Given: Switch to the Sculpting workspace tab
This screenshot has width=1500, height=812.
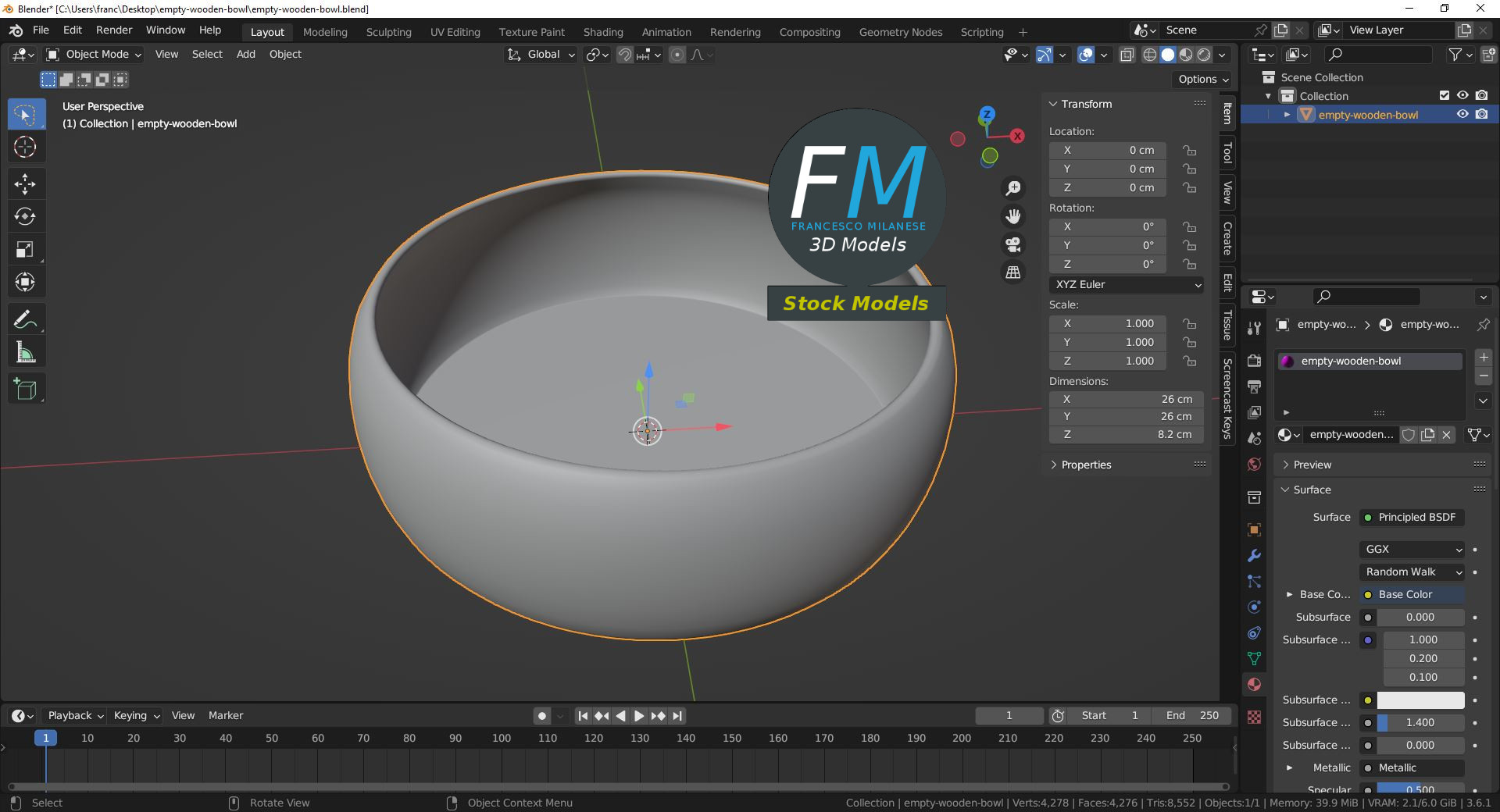Looking at the screenshot, I should tap(388, 32).
